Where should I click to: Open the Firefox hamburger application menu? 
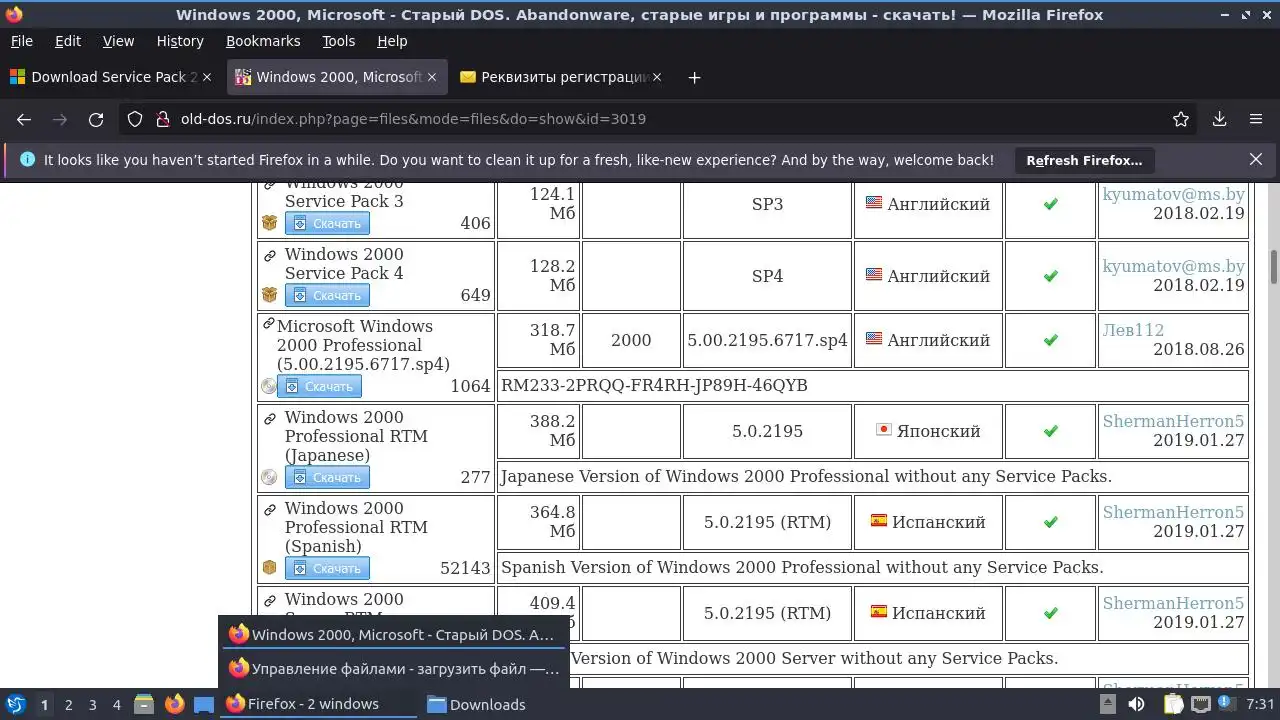pyautogui.click(x=1256, y=119)
